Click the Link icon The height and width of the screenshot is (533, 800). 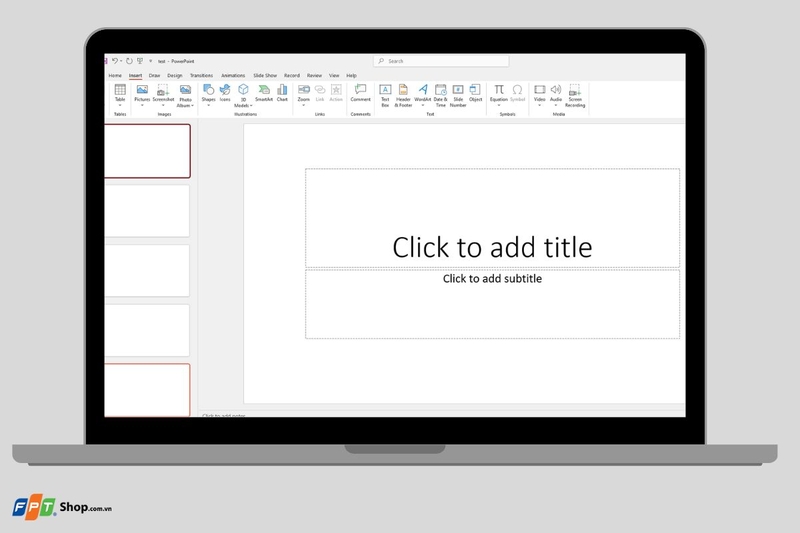point(320,90)
